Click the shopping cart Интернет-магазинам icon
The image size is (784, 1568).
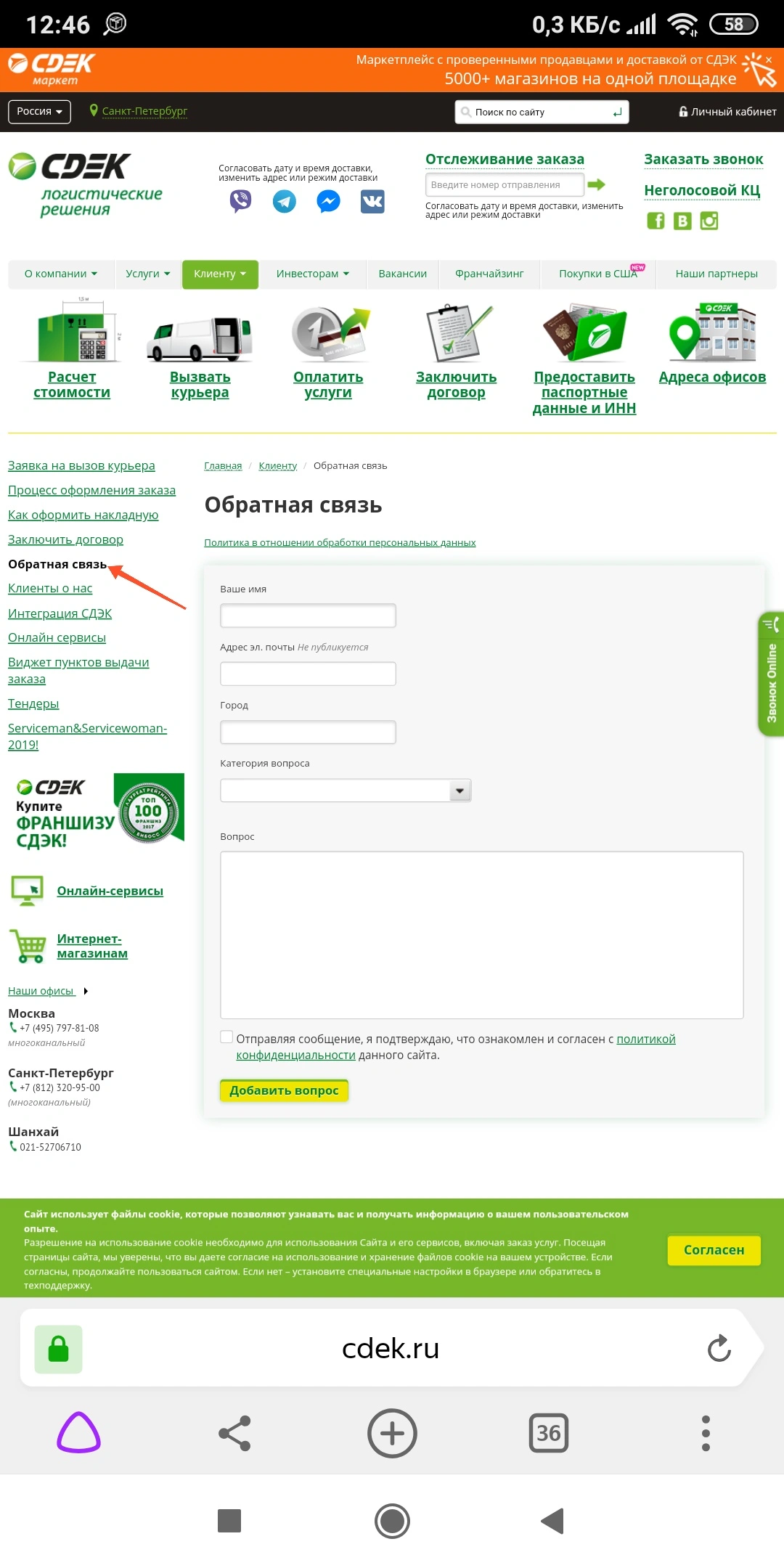[28, 946]
